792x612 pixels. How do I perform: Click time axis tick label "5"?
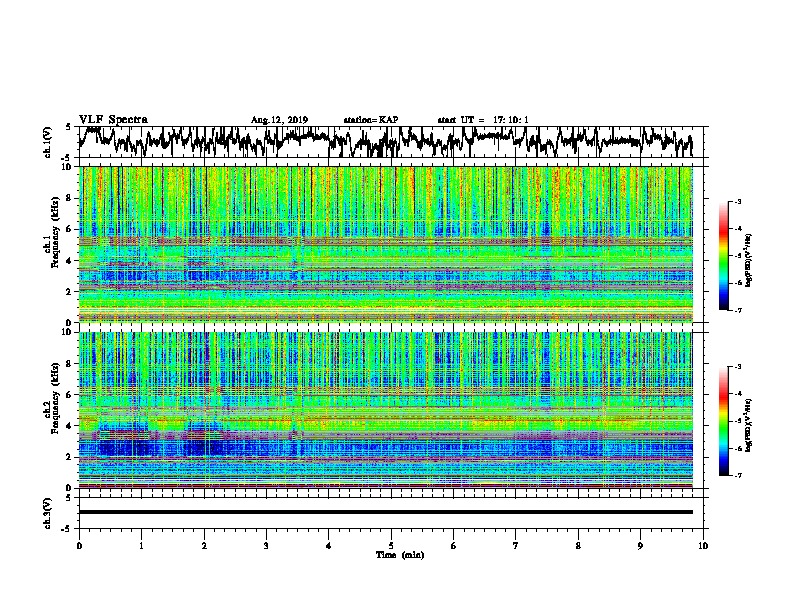click(391, 546)
